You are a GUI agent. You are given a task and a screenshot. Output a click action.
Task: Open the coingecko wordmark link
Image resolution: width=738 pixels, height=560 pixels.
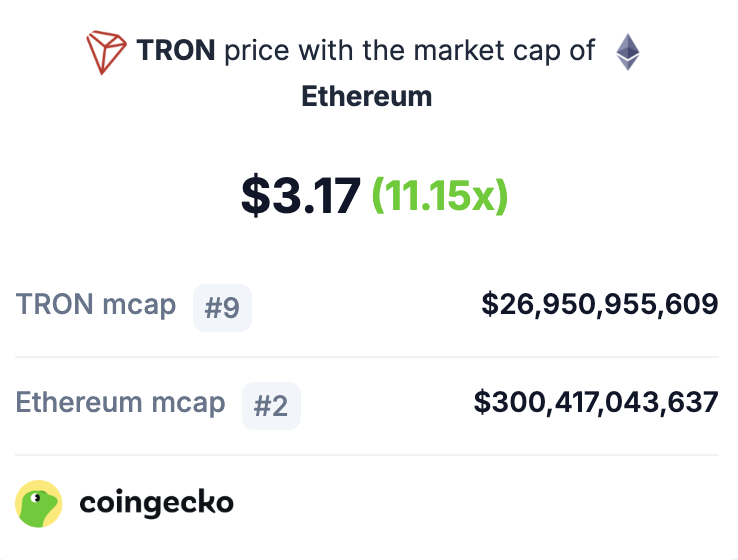[156, 504]
